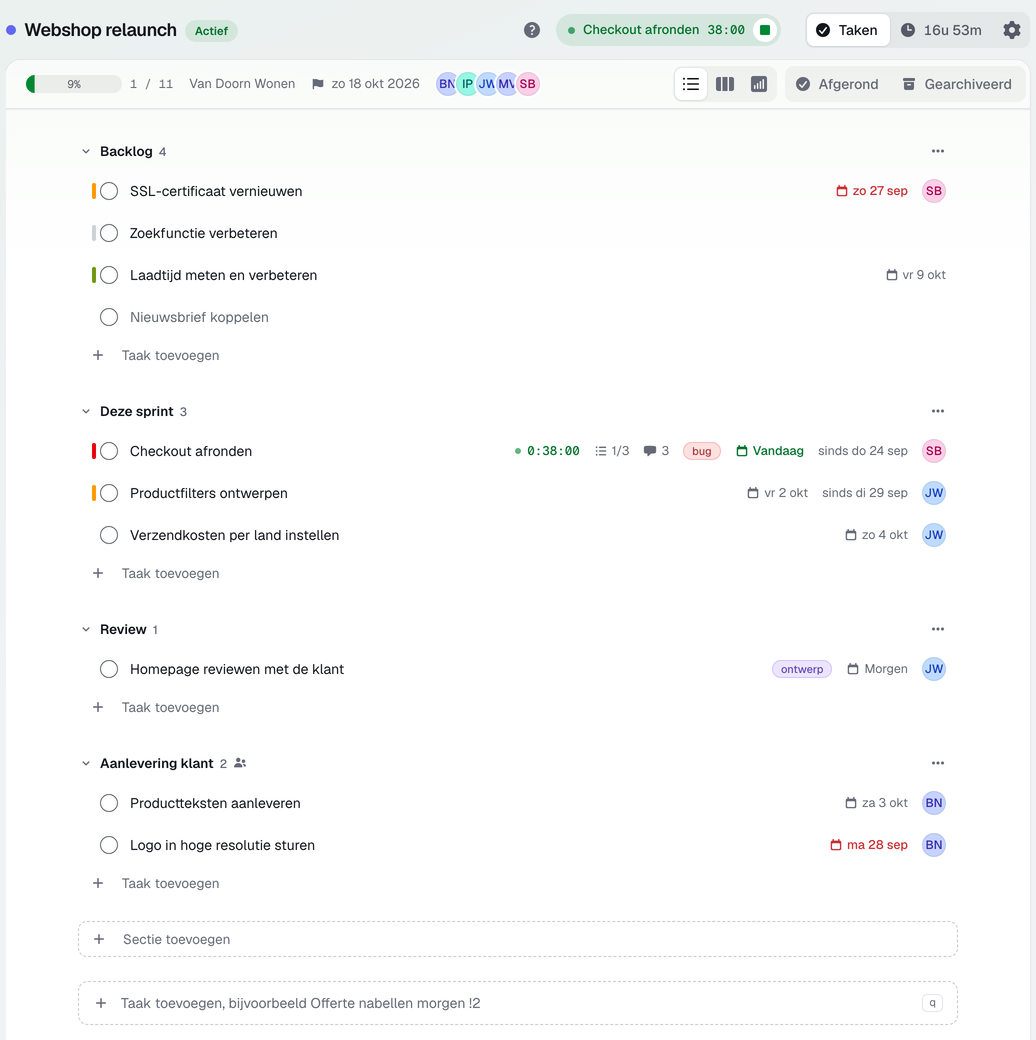Image resolution: width=1036 pixels, height=1040 pixels.
Task: Mark SSL-certificaat vernieuwen as complete
Action: 109,191
